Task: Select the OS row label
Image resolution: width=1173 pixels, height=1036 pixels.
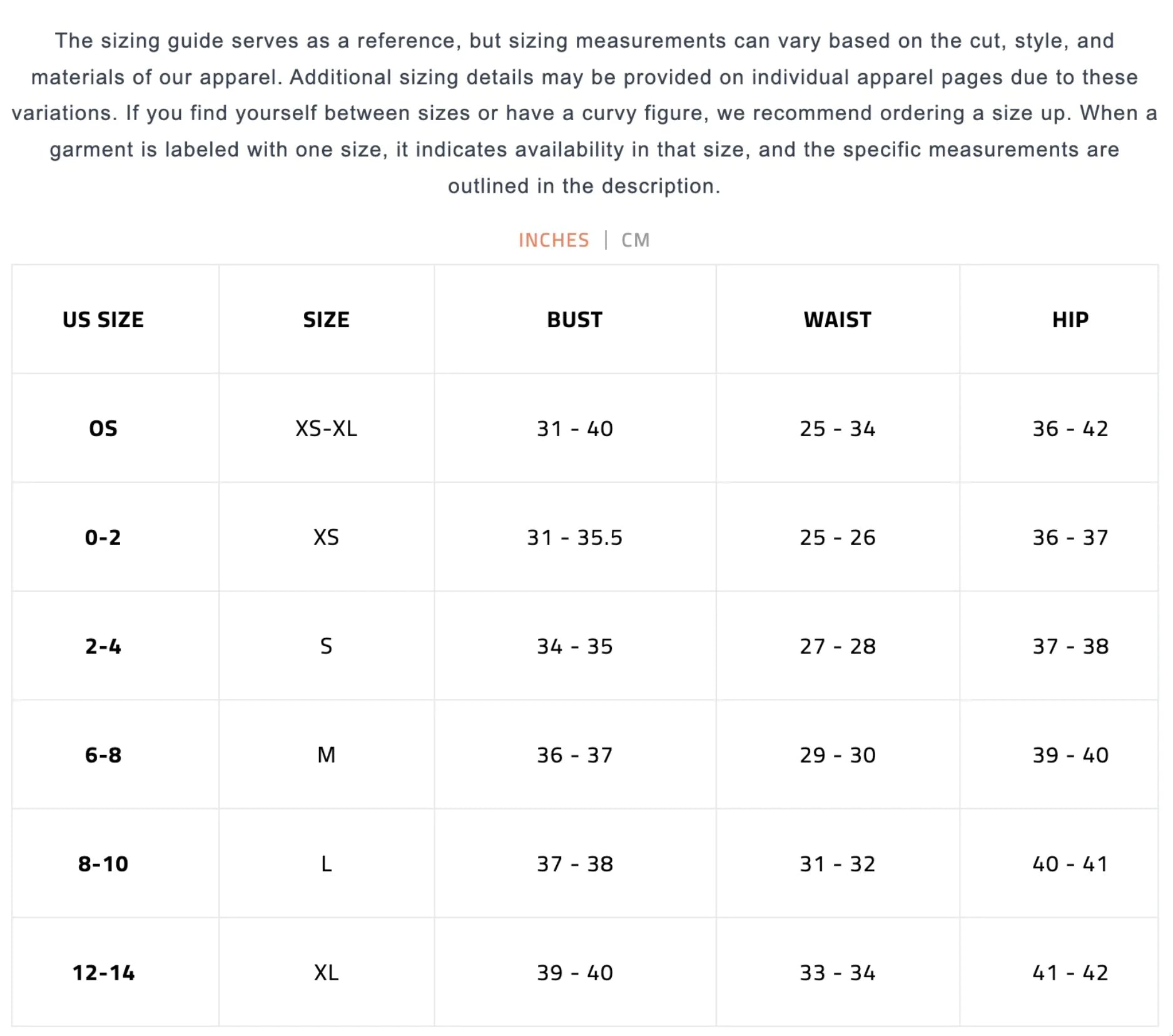Action: (x=103, y=429)
